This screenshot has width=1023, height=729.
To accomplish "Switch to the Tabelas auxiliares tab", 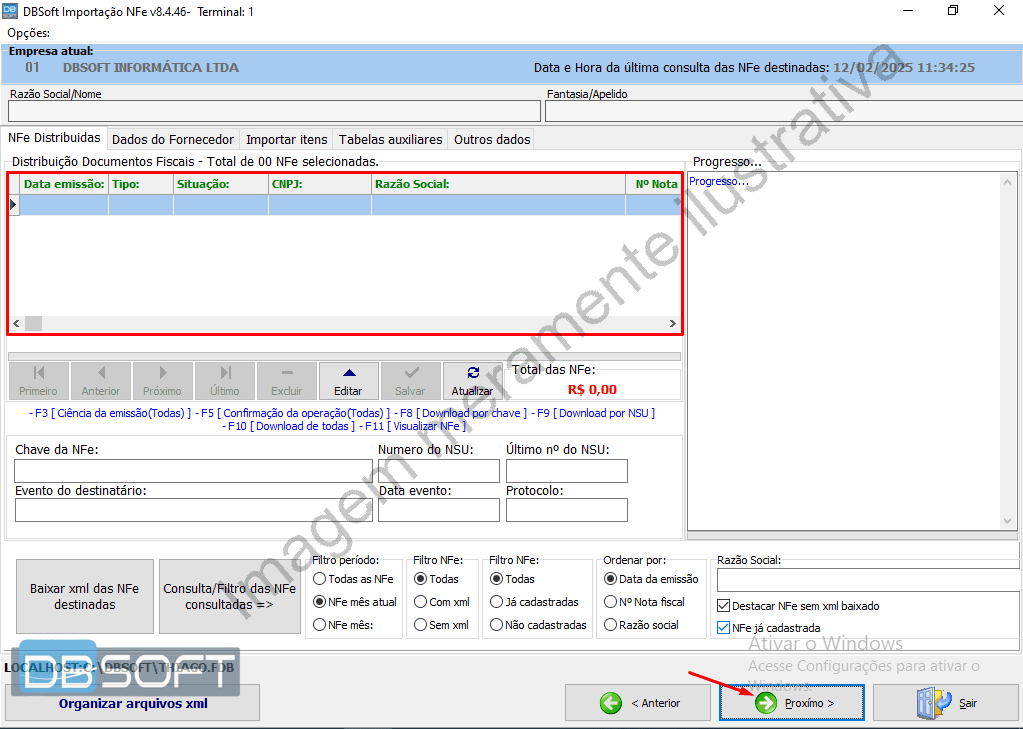I will 391,140.
